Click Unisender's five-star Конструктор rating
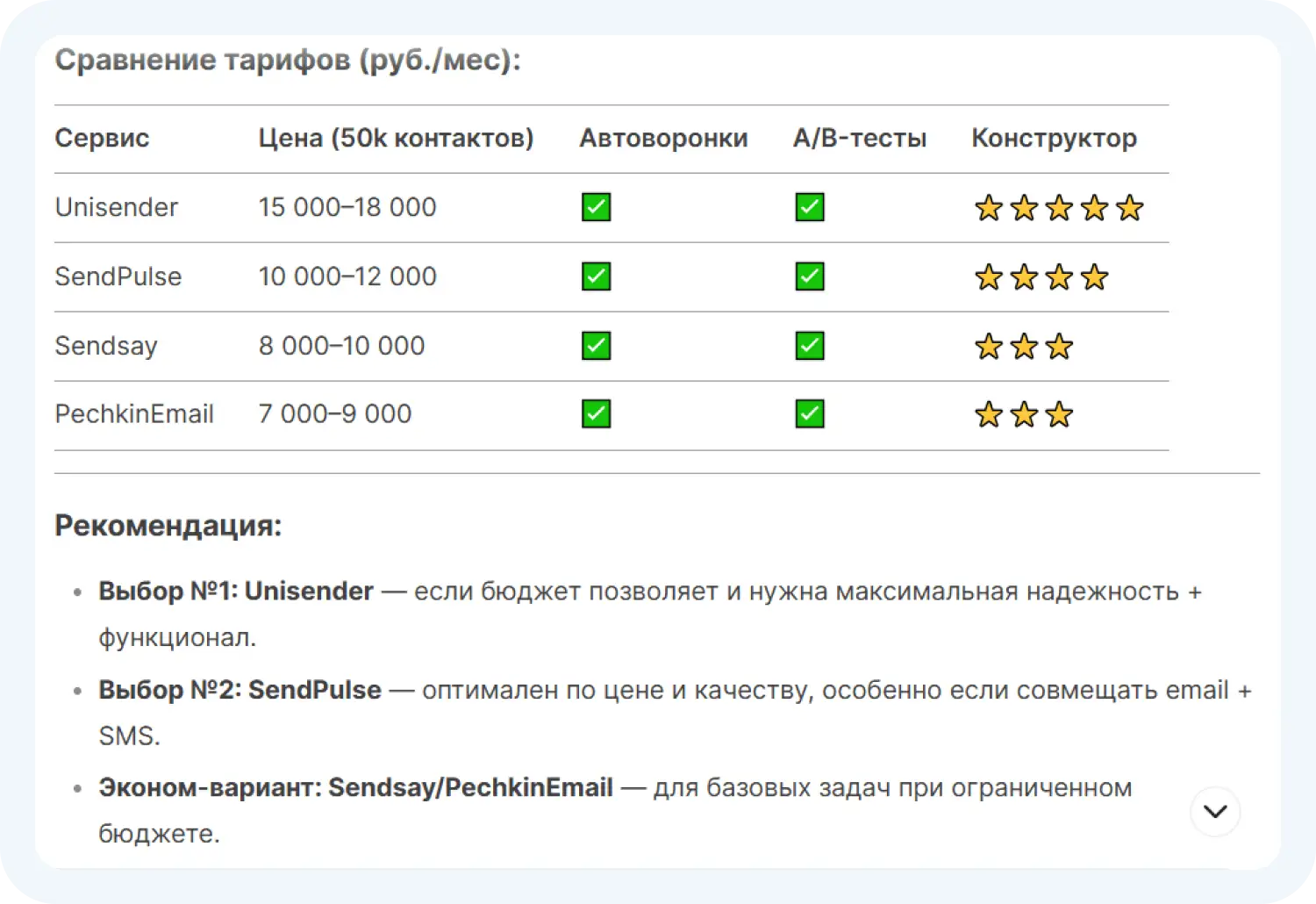Image resolution: width=1316 pixels, height=904 pixels. point(1059,209)
